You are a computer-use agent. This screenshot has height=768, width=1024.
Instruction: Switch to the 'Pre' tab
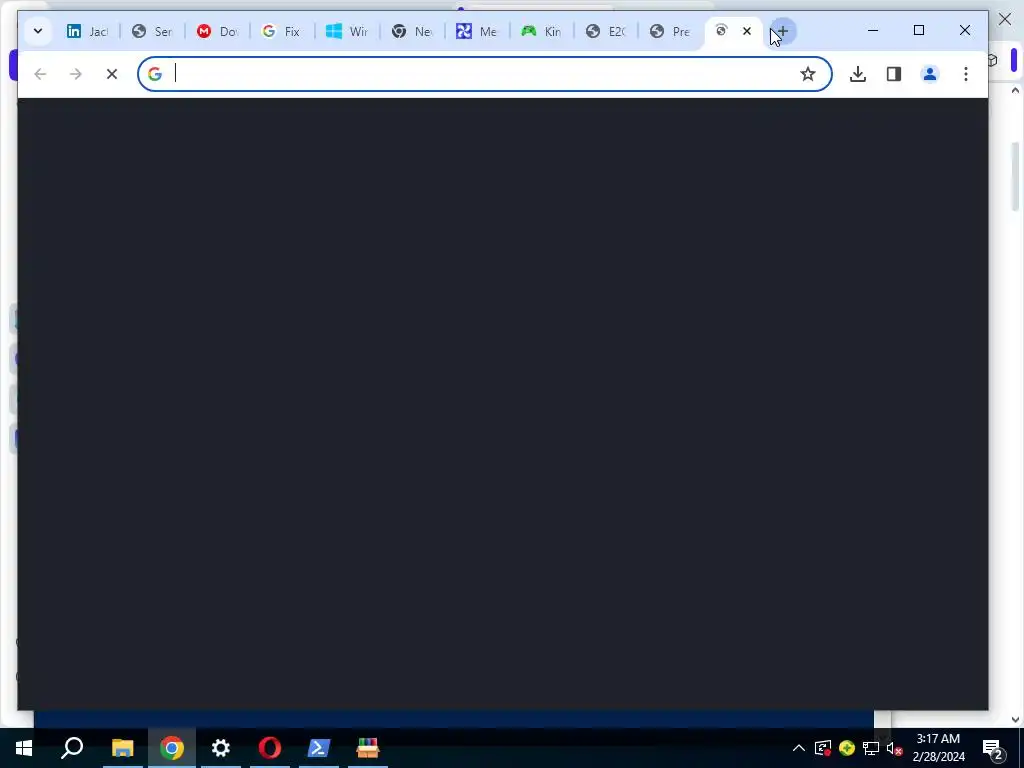coord(671,31)
